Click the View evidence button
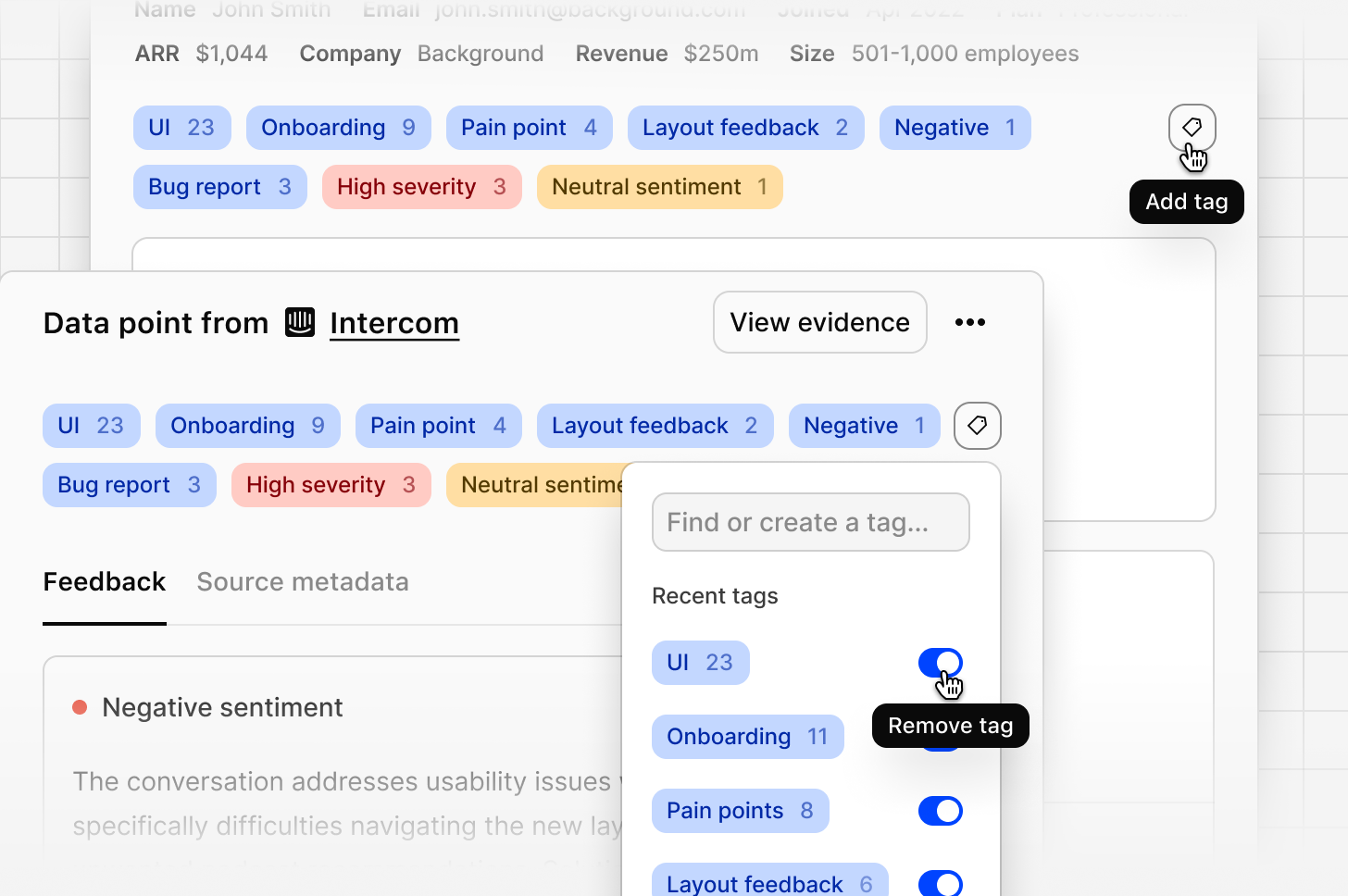1348x896 pixels. pyautogui.click(x=819, y=322)
